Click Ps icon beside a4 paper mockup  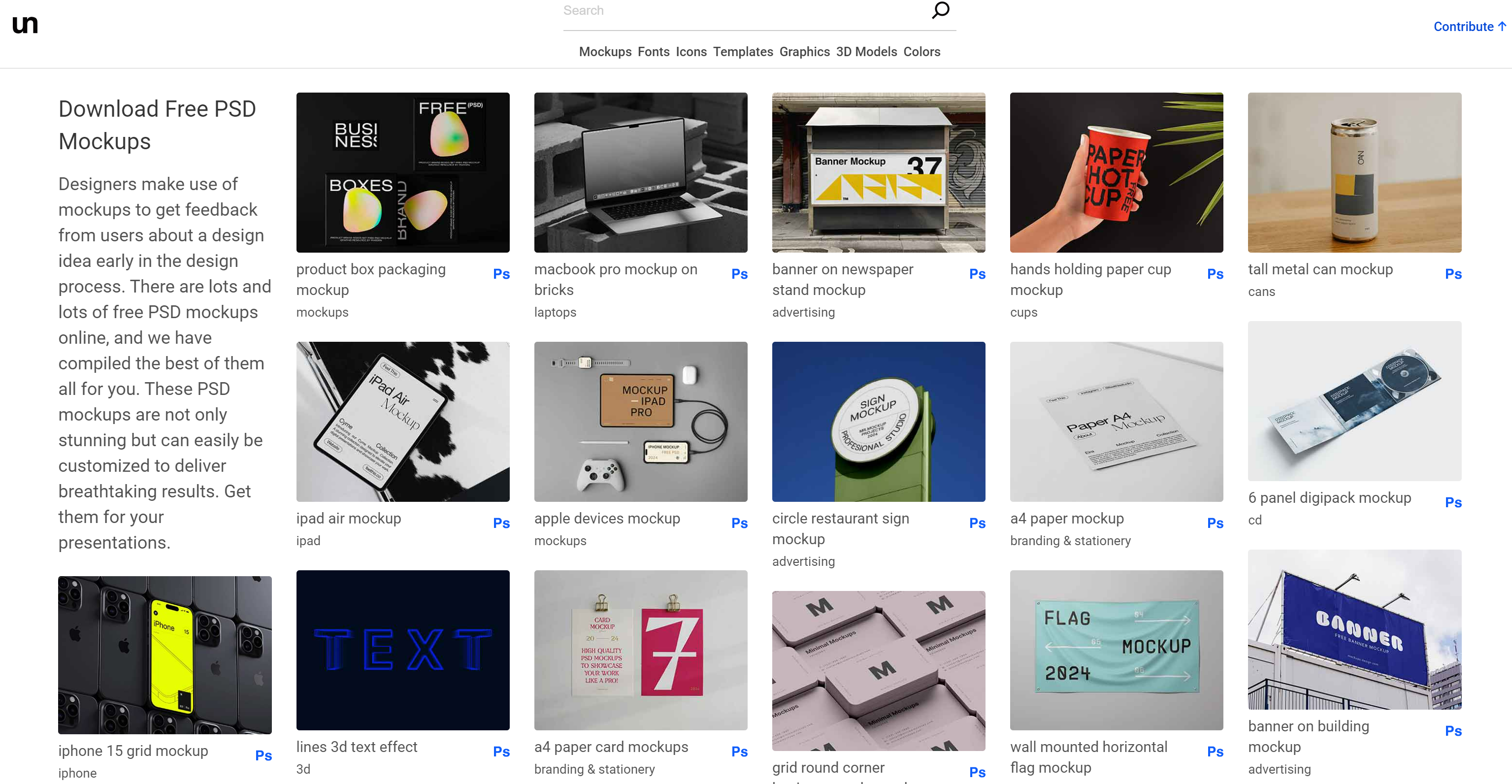click(1215, 523)
